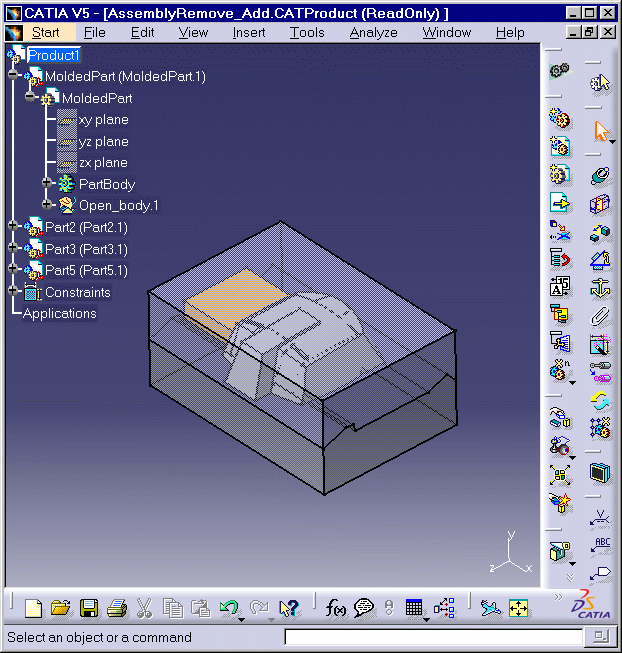Click the Explode yellow-arrows icon
Screen dimensions: 622x653
pos(560,475)
